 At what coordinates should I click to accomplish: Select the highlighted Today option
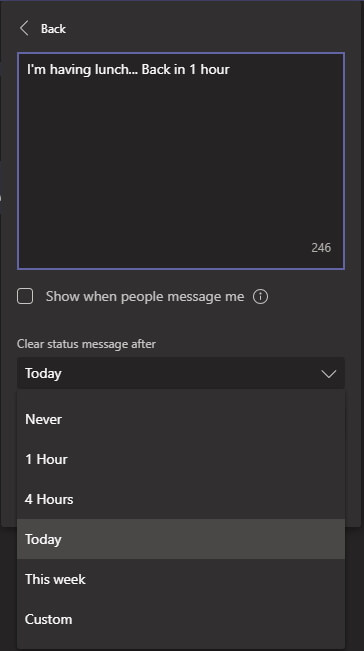click(181, 539)
